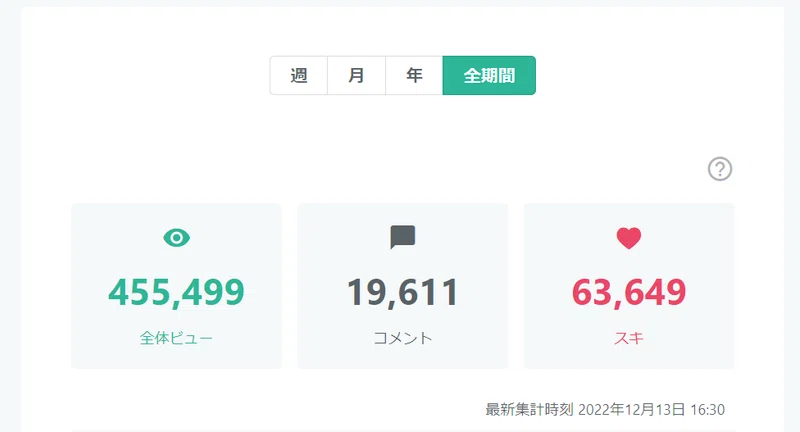Switch to the 月 (month) period
This screenshot has height=432, width=800.
click(x=356, y=75)
